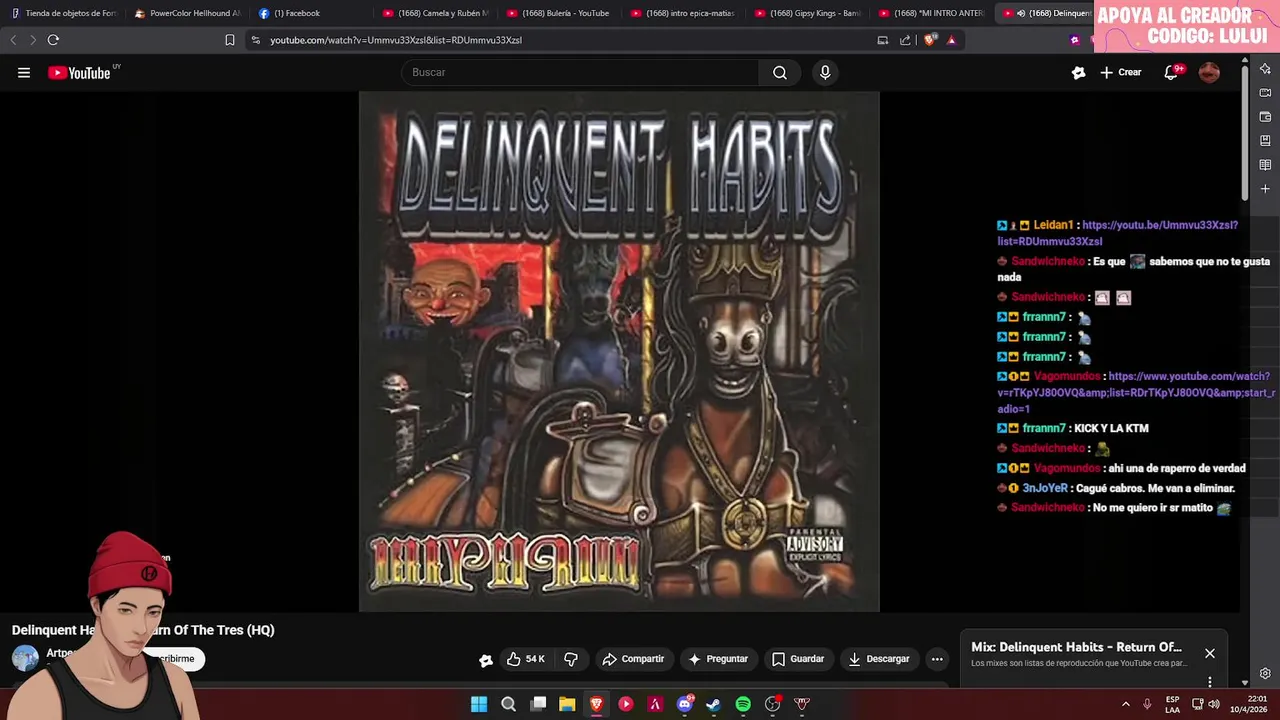
Task: Click the Descargar download button
Action: (879, 659)
